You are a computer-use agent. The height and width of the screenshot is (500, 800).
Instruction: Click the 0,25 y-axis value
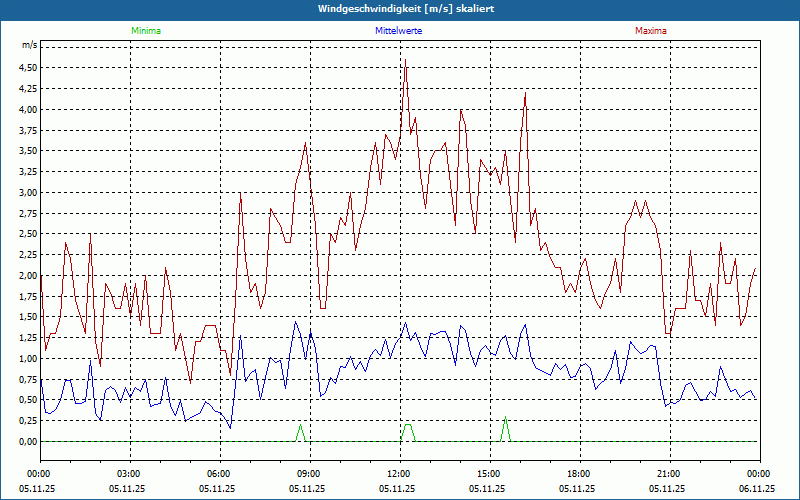click(28, 421)
